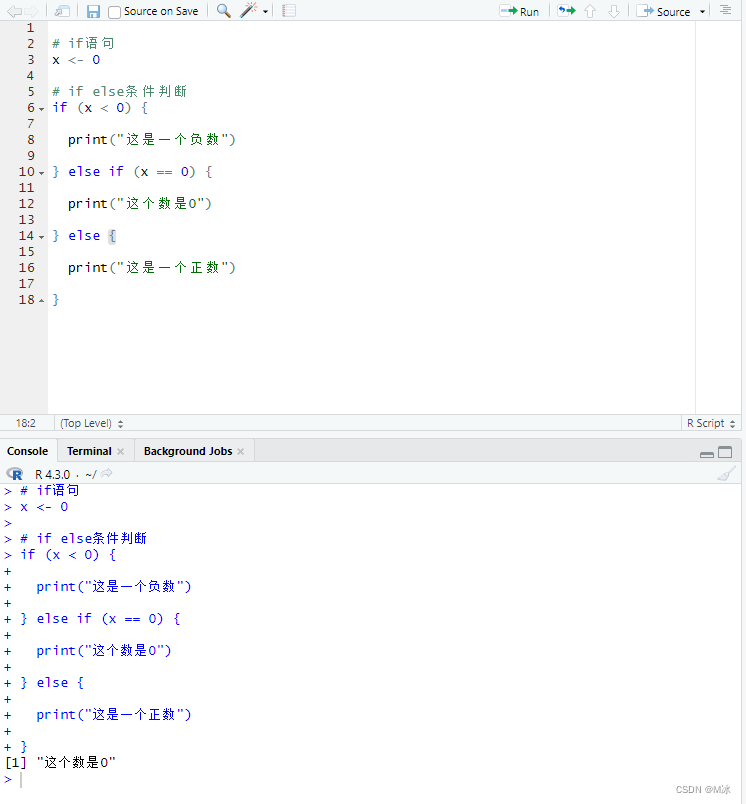Open Source options dropdown arrow
This screenshot has height=804, width=746.
click(702, 12)
